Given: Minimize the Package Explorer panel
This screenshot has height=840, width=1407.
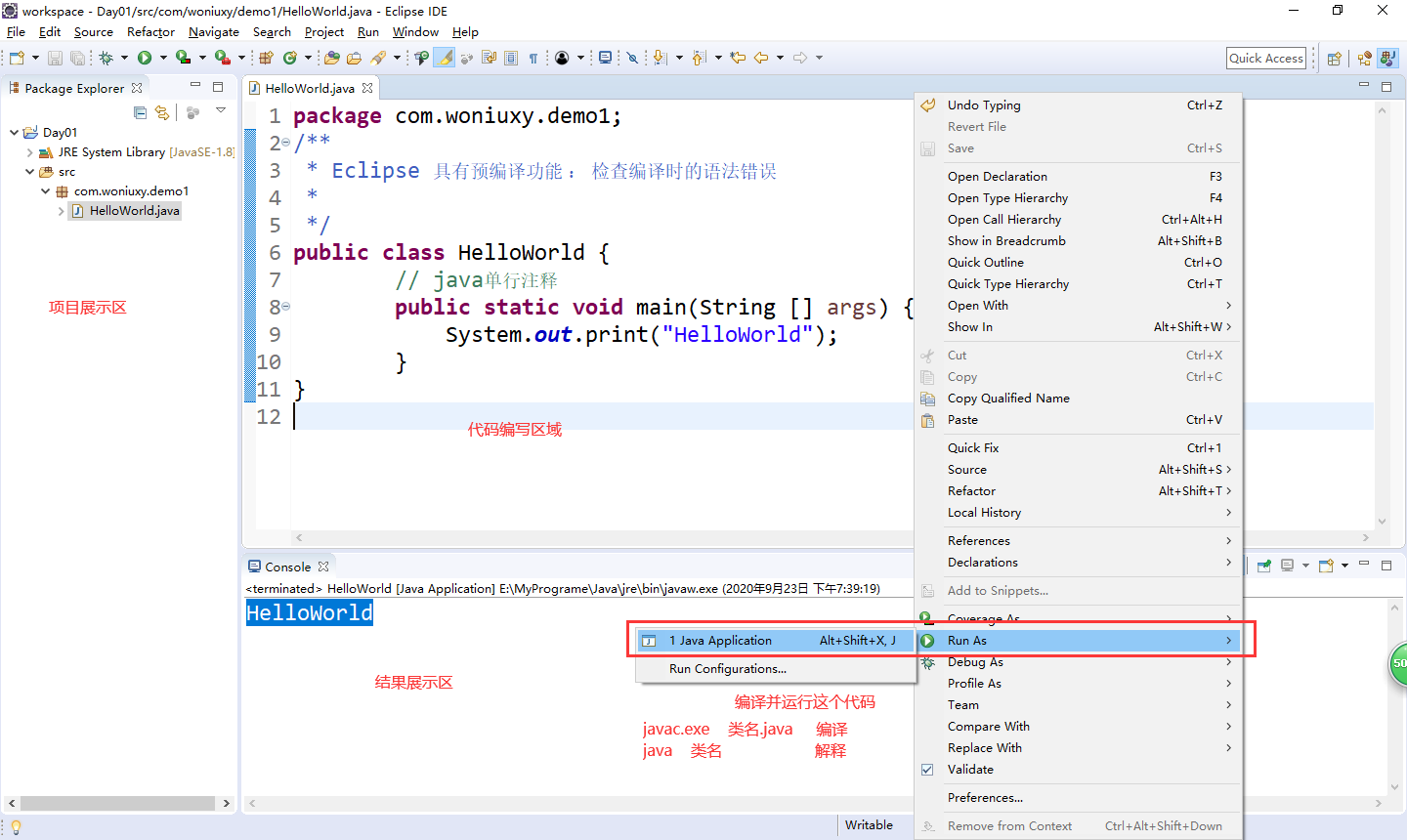Looking at the screenshot, I should [x=195, y=86].
